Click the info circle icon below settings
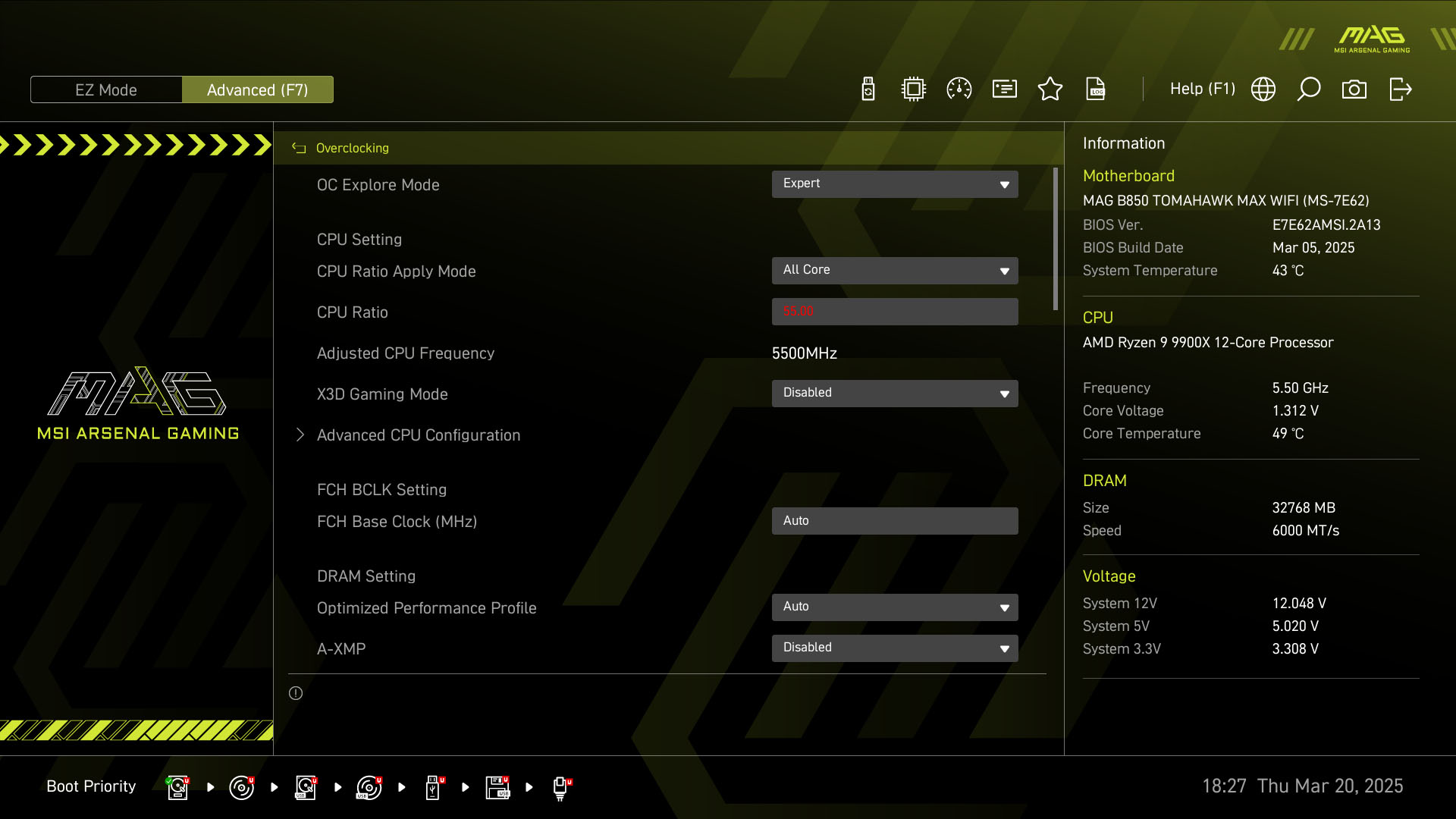The width and height of the screenshot is (1456, 819). click(x=296, y=693)
